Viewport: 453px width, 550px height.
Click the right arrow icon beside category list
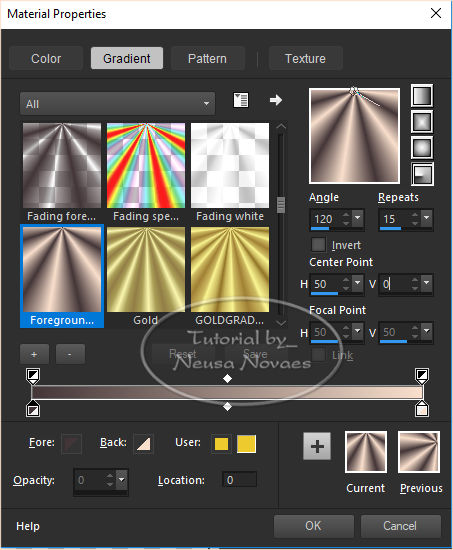click(276, 100)
